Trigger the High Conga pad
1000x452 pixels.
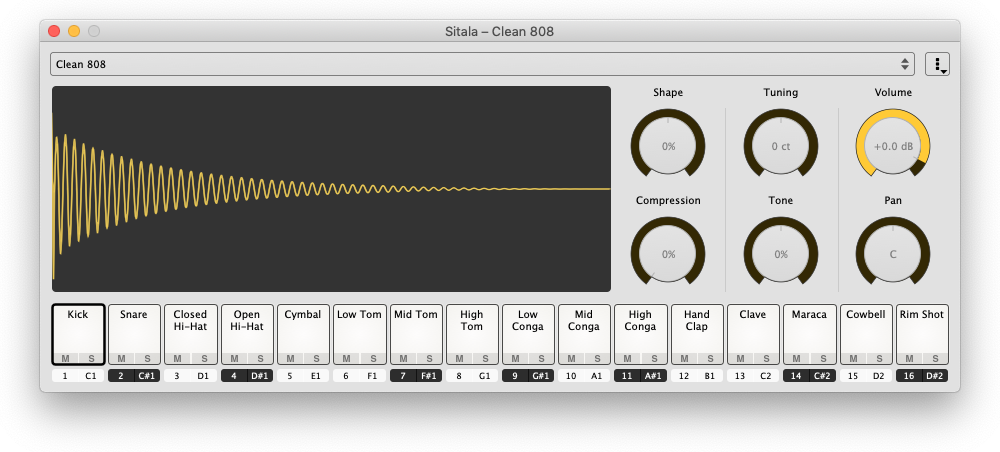(640, 335)
